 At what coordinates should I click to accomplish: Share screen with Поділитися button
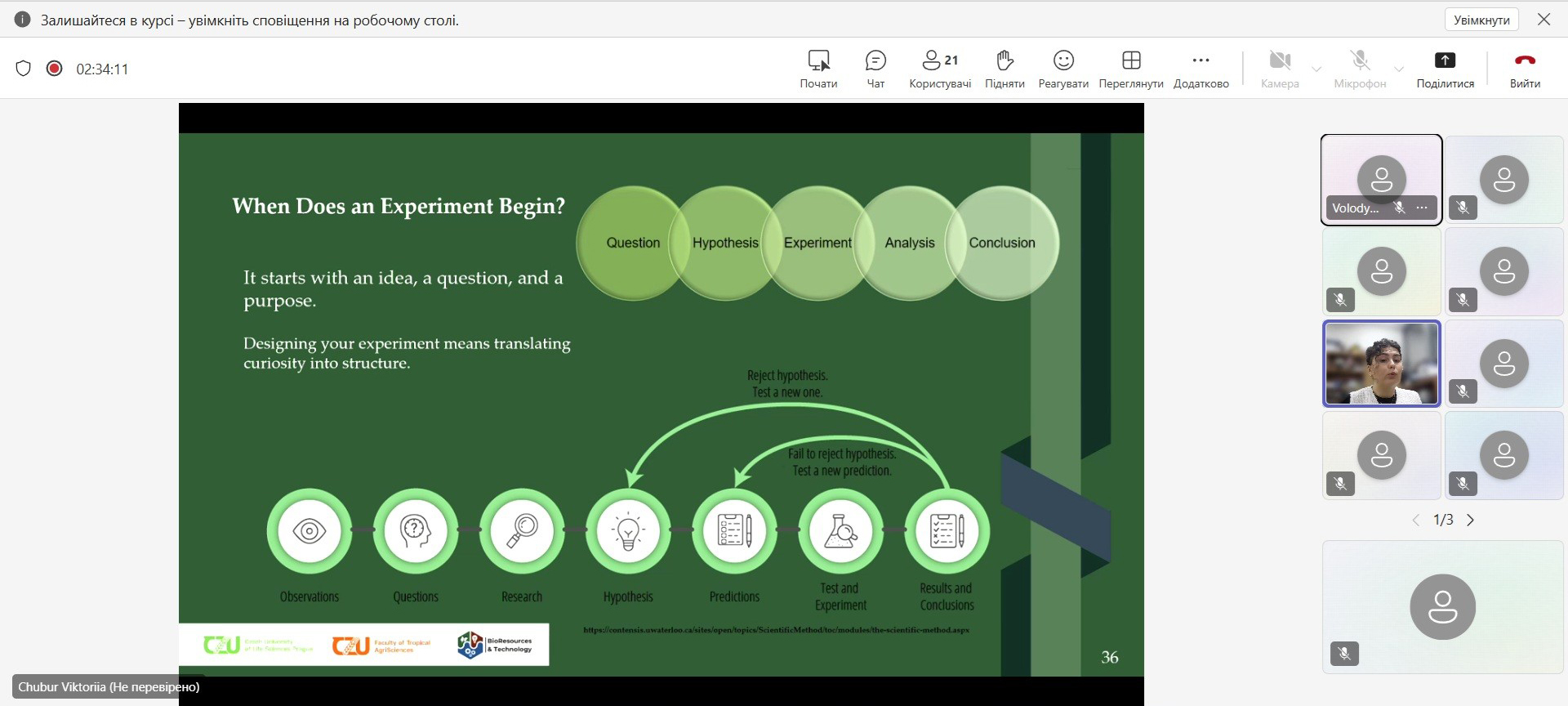[1445, 69]
